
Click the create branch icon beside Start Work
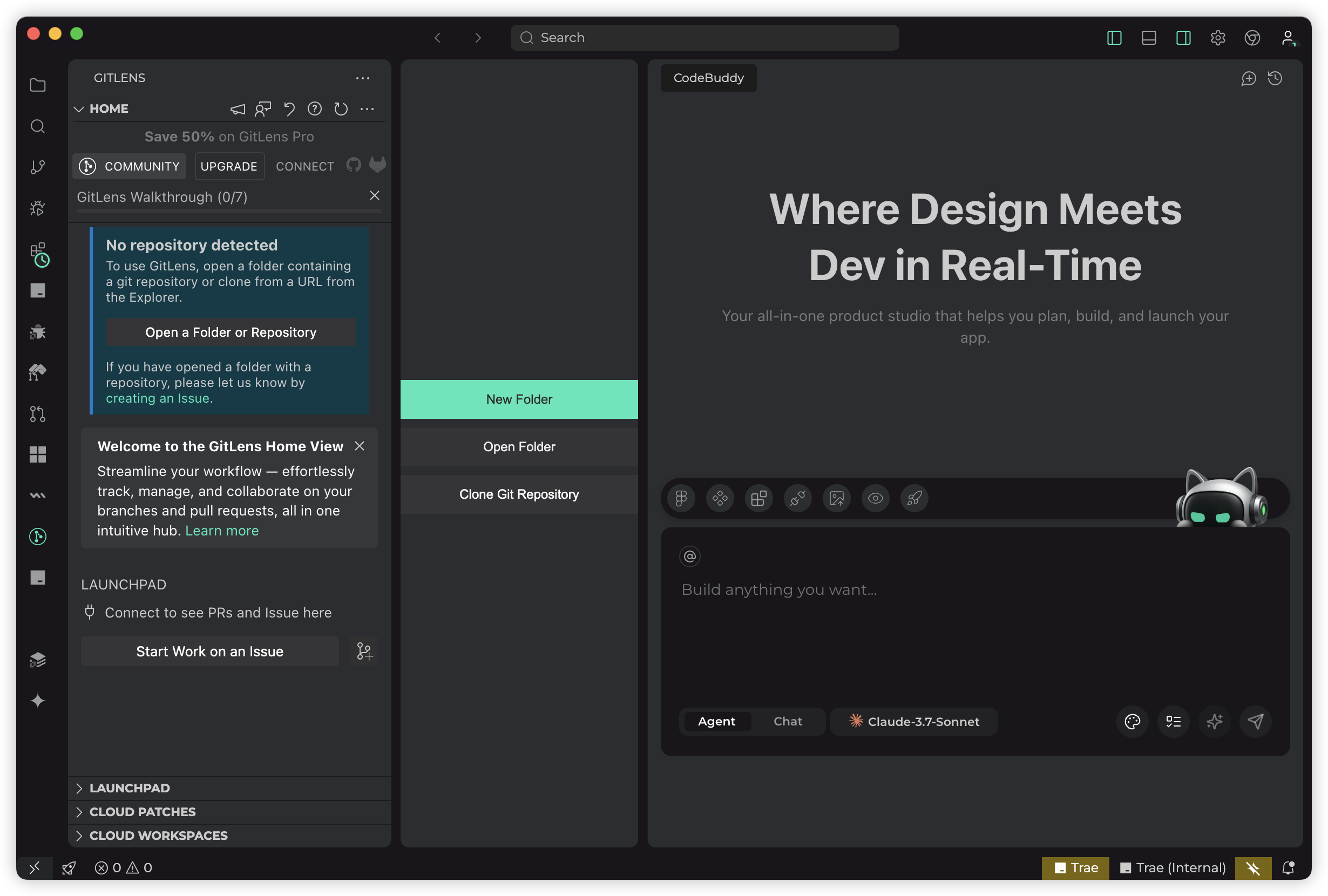[x=364, y=651]
